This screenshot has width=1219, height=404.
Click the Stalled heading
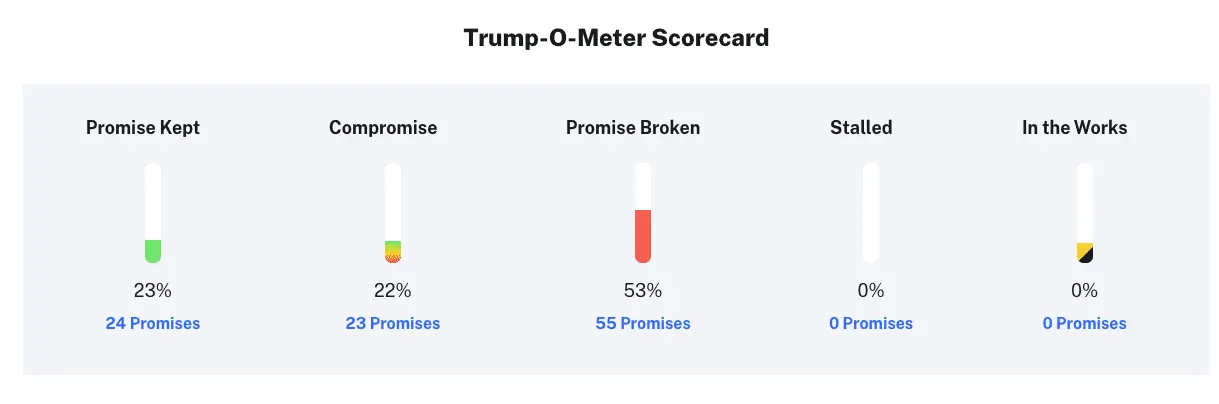[x=861, y=128]
